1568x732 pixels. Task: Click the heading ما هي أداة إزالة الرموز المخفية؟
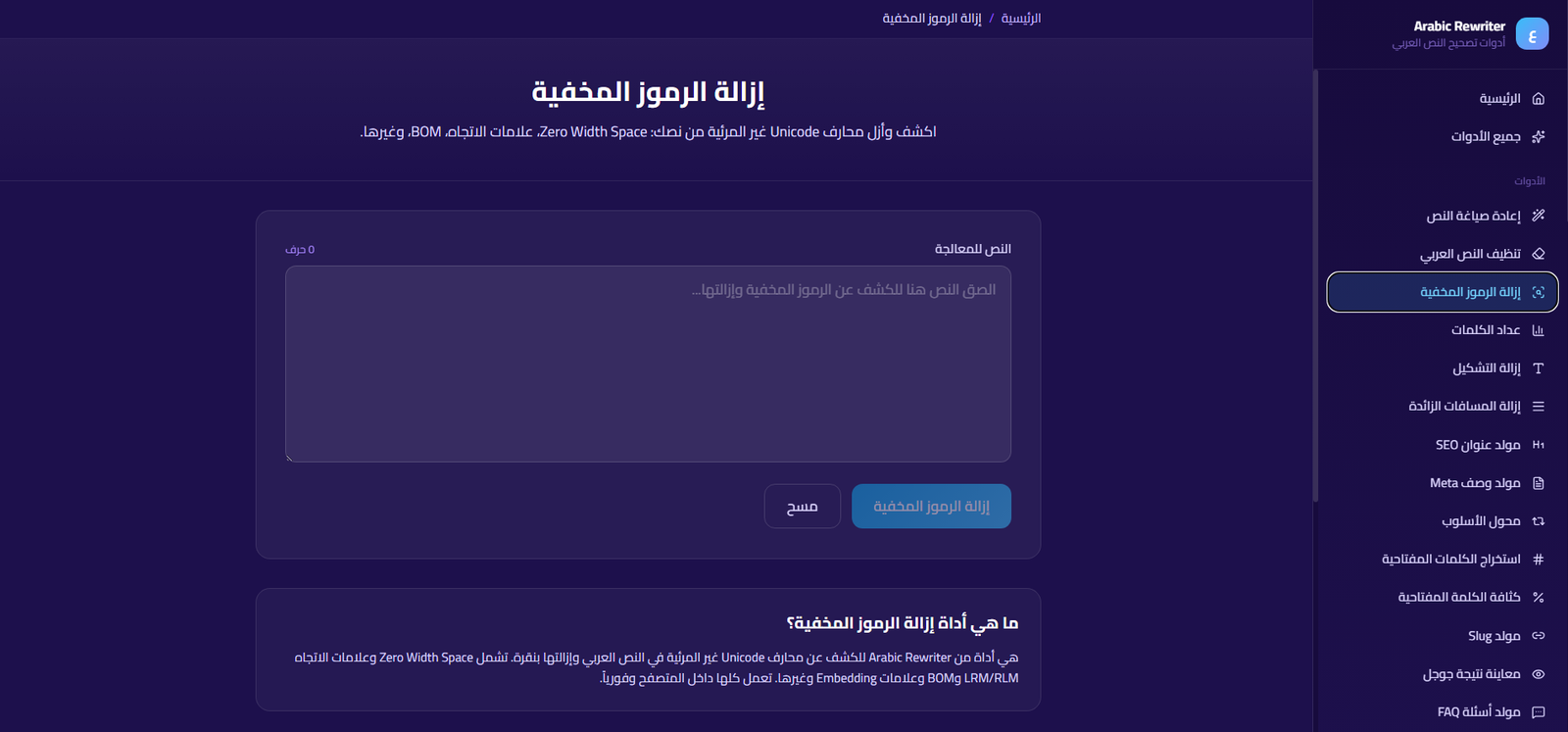[x=903, y=623]
